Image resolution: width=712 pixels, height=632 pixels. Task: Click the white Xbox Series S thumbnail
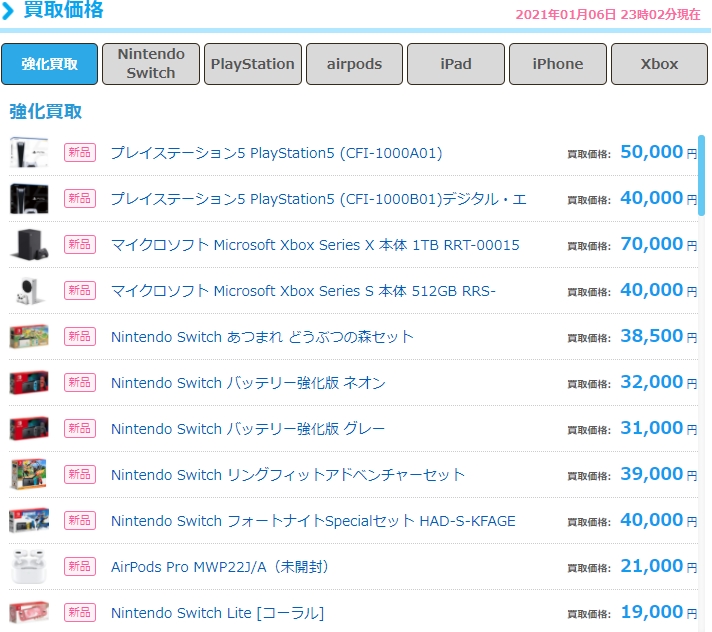[29, 290]
